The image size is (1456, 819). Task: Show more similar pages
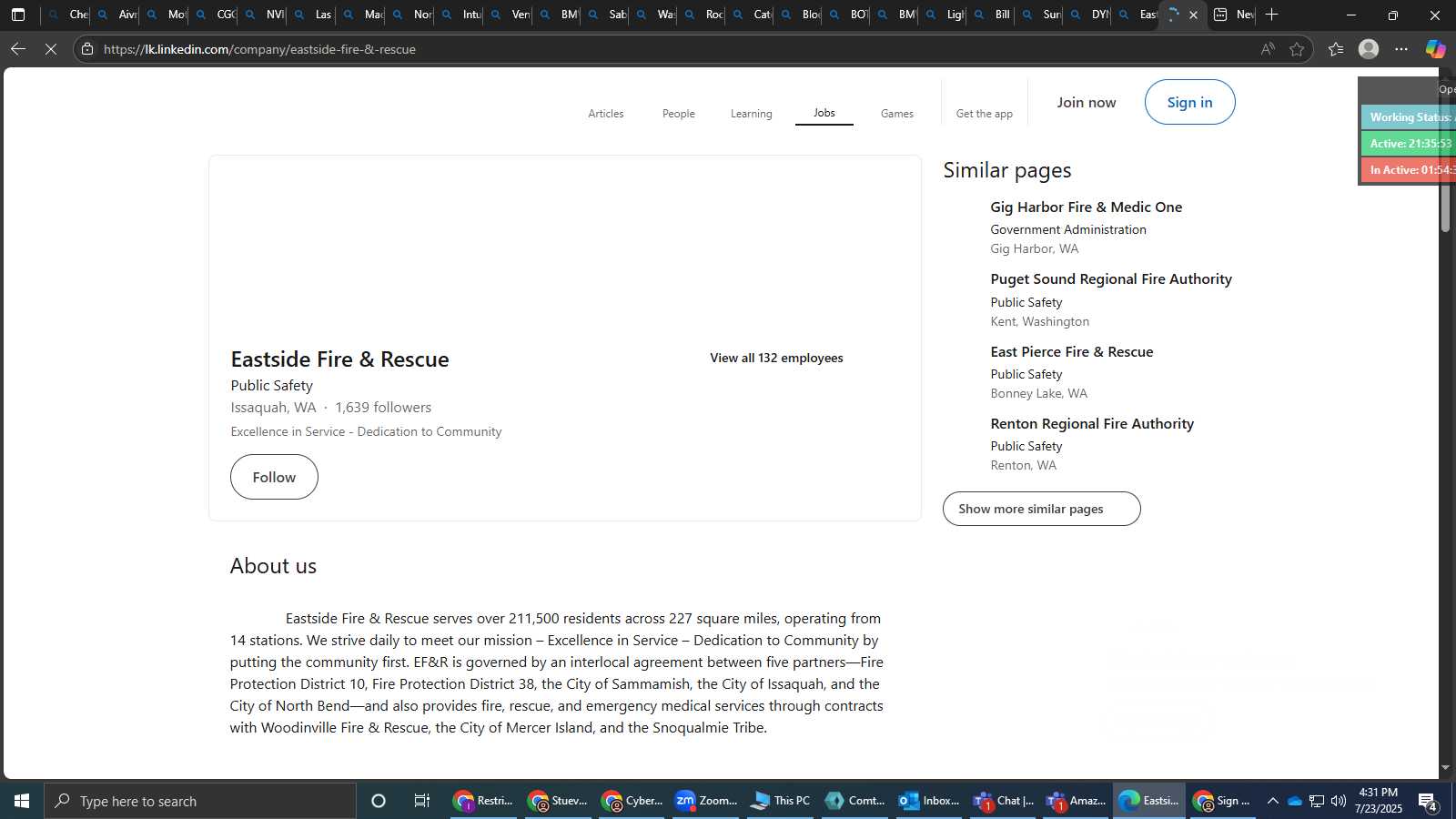[1042, 509]
